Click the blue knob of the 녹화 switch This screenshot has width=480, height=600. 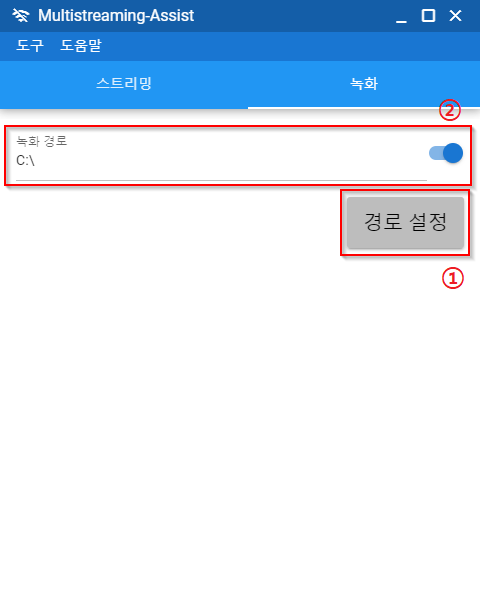pos(453,153)
